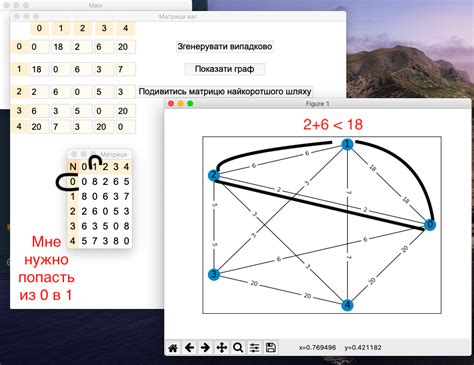Go forward to next view arrow
The height and width of the screenshot is (365, 474).
coord(205,348)
